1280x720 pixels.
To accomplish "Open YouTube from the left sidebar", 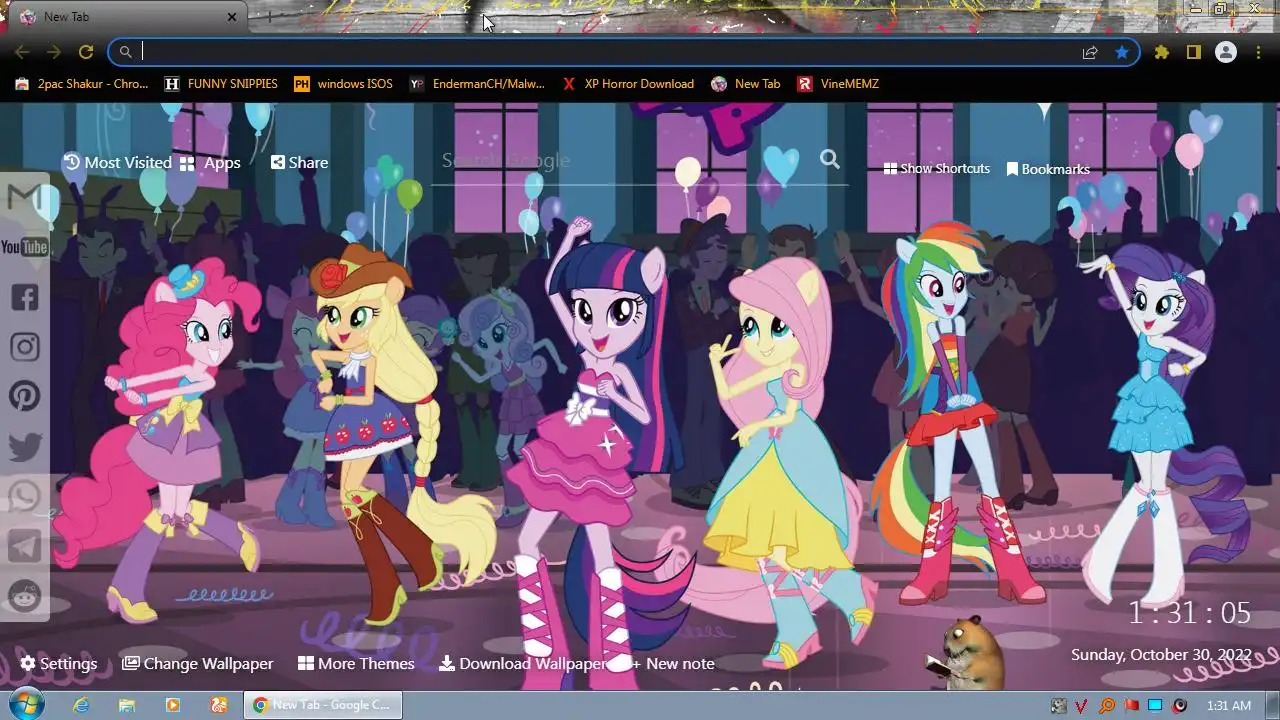I will click(24, 247).
